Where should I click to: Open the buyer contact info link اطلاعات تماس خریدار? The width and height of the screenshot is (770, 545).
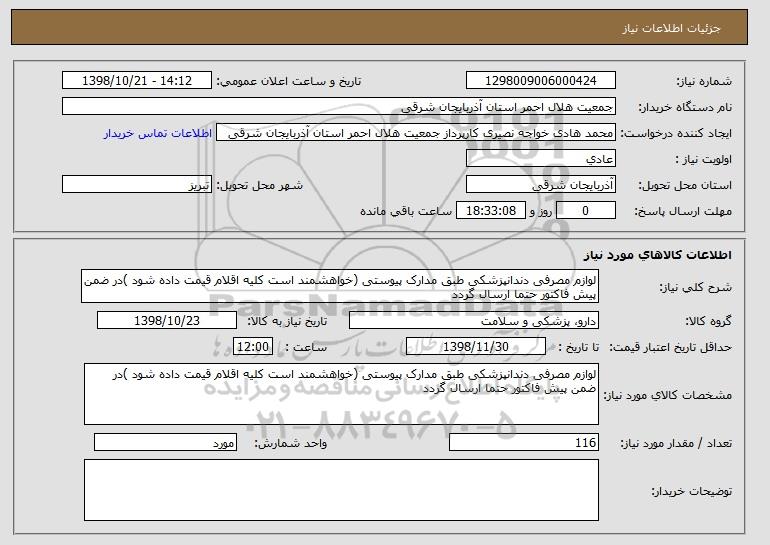click(x=158, y=134)
